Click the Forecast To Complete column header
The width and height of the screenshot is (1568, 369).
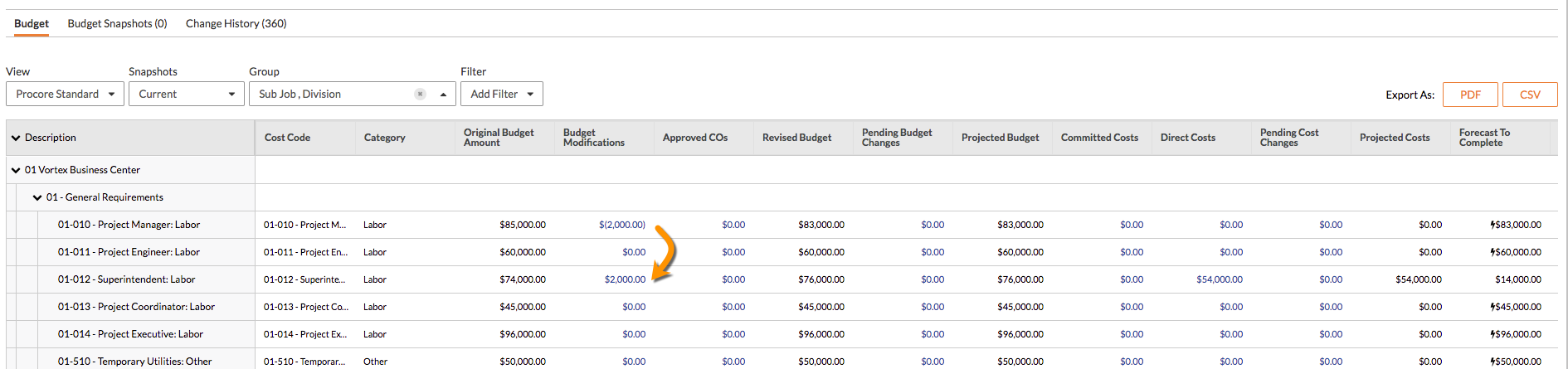(1484, 138)
